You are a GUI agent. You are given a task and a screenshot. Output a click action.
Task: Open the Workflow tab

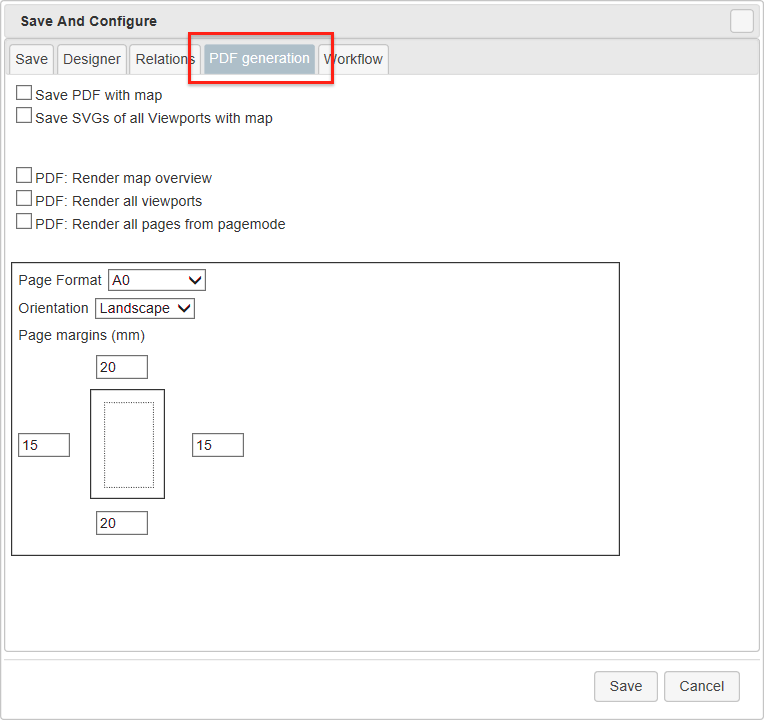pos(353,59)
